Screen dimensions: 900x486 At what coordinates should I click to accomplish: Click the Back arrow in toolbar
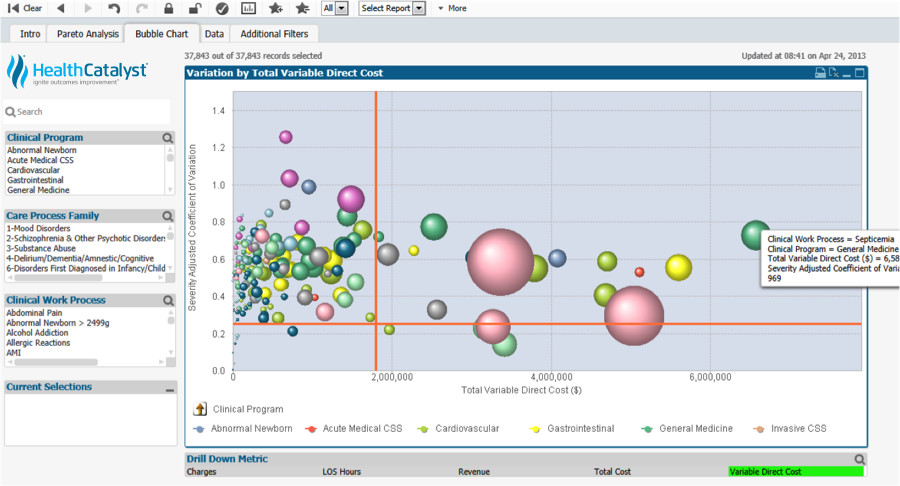coord(60,8)
